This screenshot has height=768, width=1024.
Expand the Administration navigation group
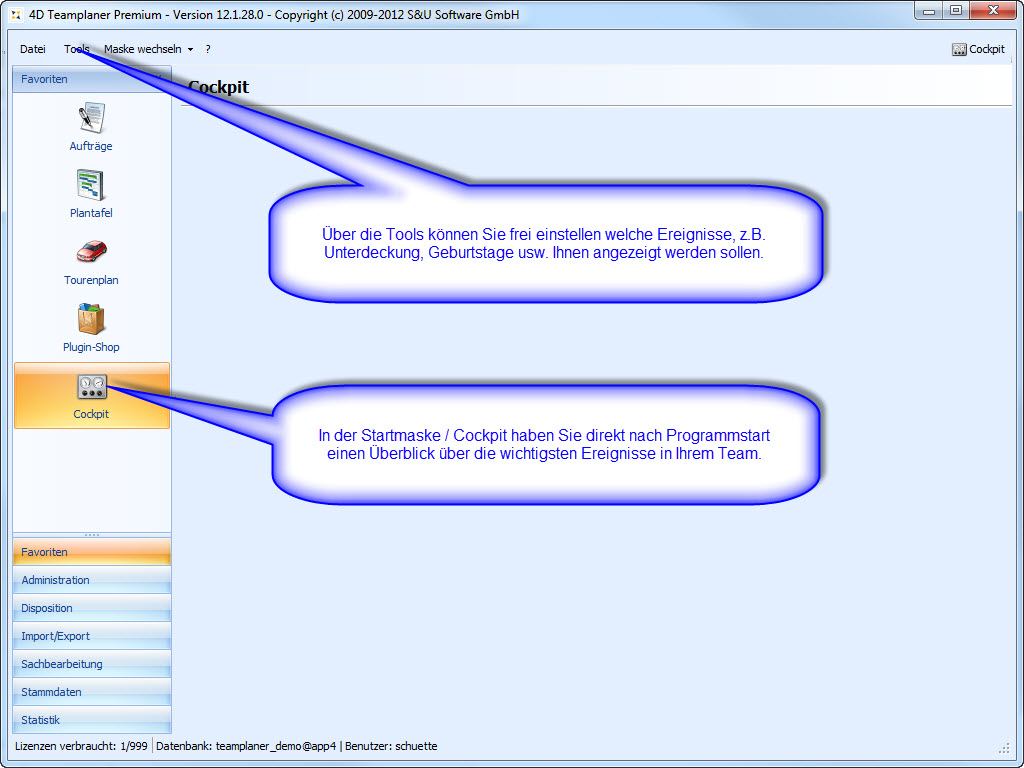[91, 580]
